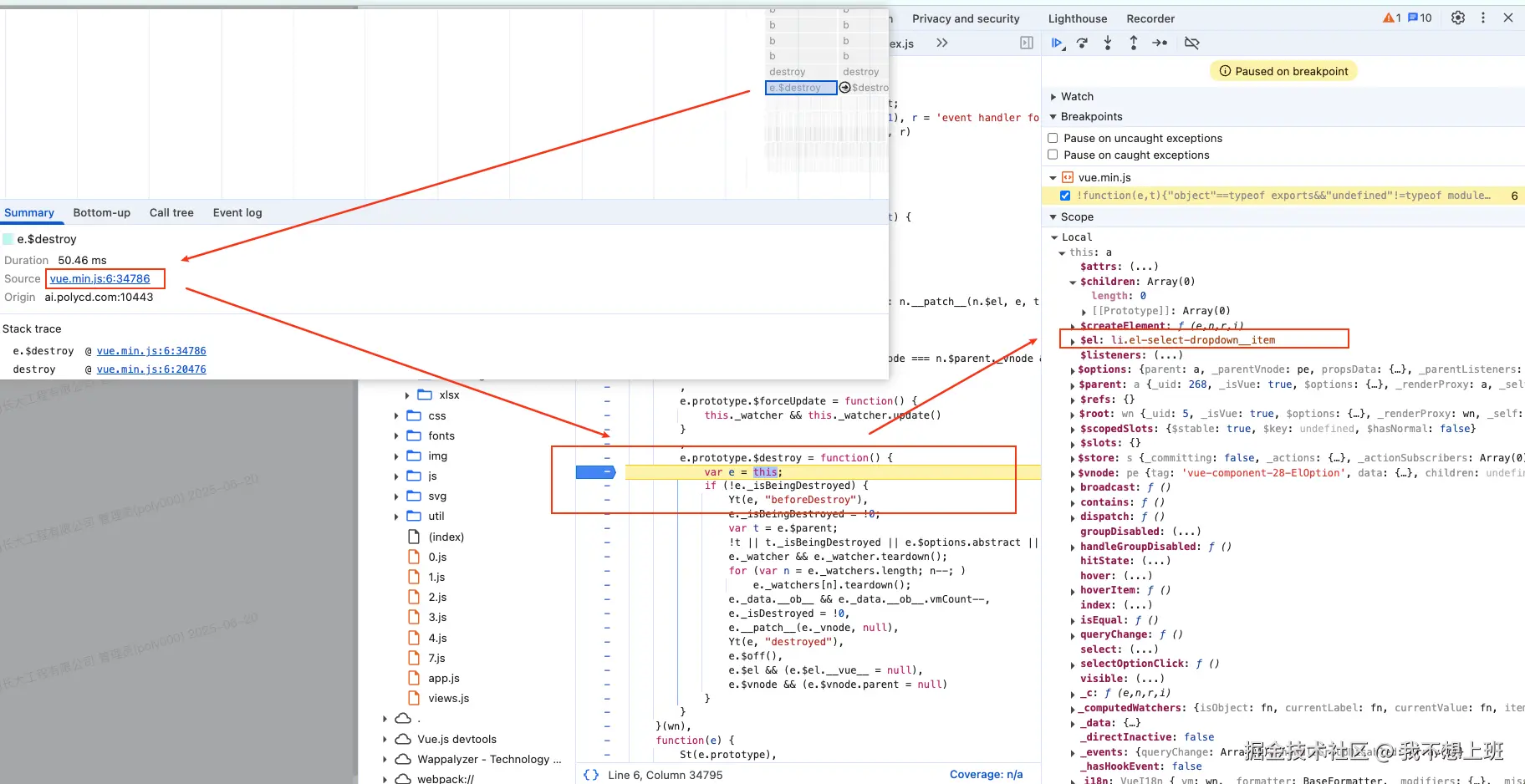Invoke the $attrs (...) getter value

(x=1144, y=267)
